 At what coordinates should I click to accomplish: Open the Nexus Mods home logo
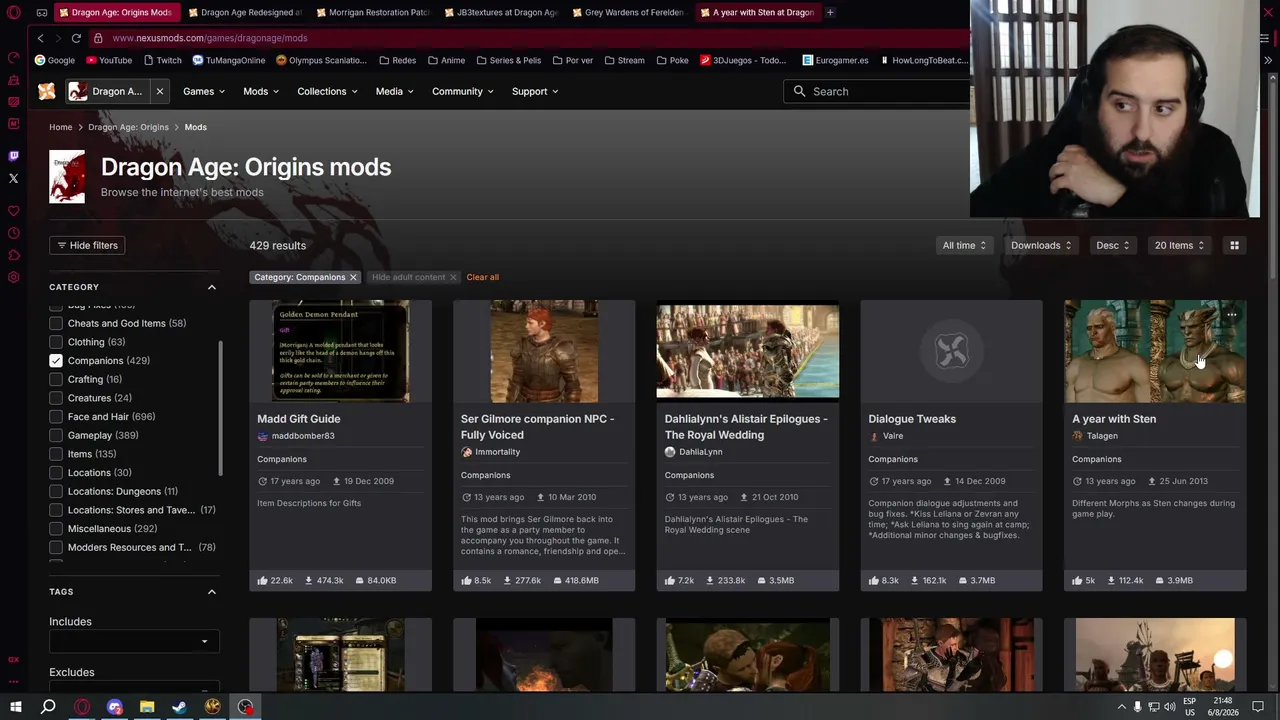[x=47, y=91]
